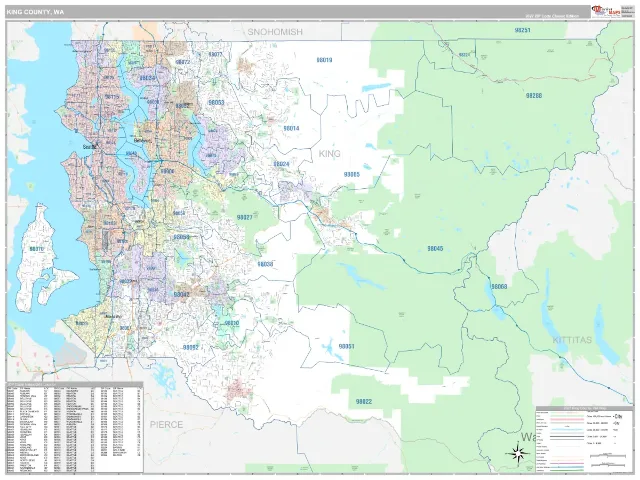Image resolution: width=640 pixels, height=480 pixels.
Task: Select the 'KING COUNTY, WA' map title
Action: point(35,12)
